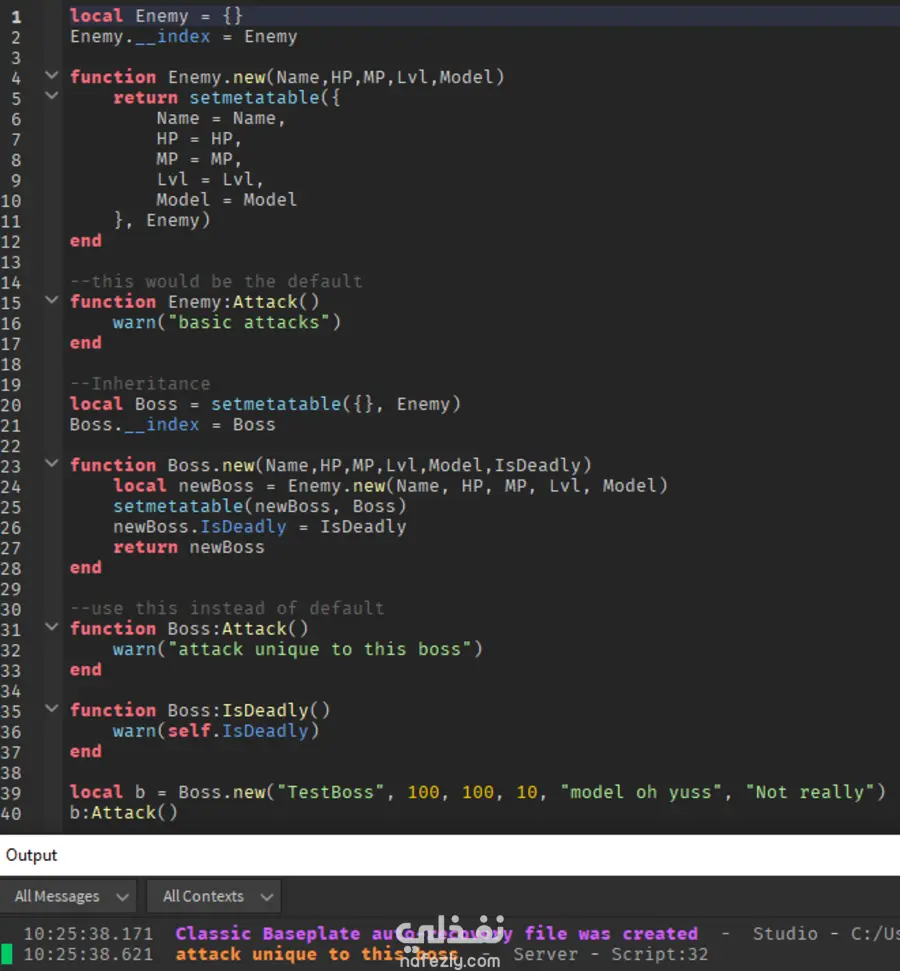The width and height of the screenshot is (900, 971).
Task: Collapse the Boss.new function fold arrow
Action: pyautogui.click(x=52, y=463)
